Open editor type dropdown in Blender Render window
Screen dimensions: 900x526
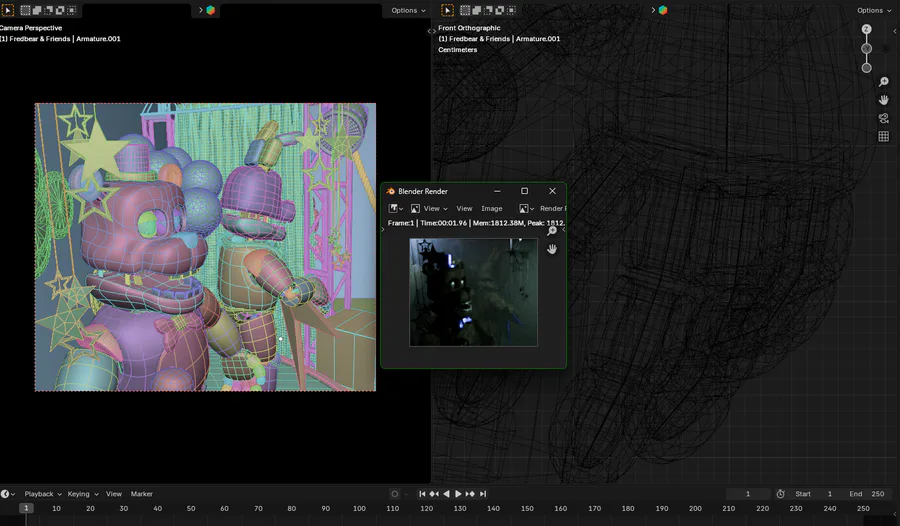click(395, 208)
